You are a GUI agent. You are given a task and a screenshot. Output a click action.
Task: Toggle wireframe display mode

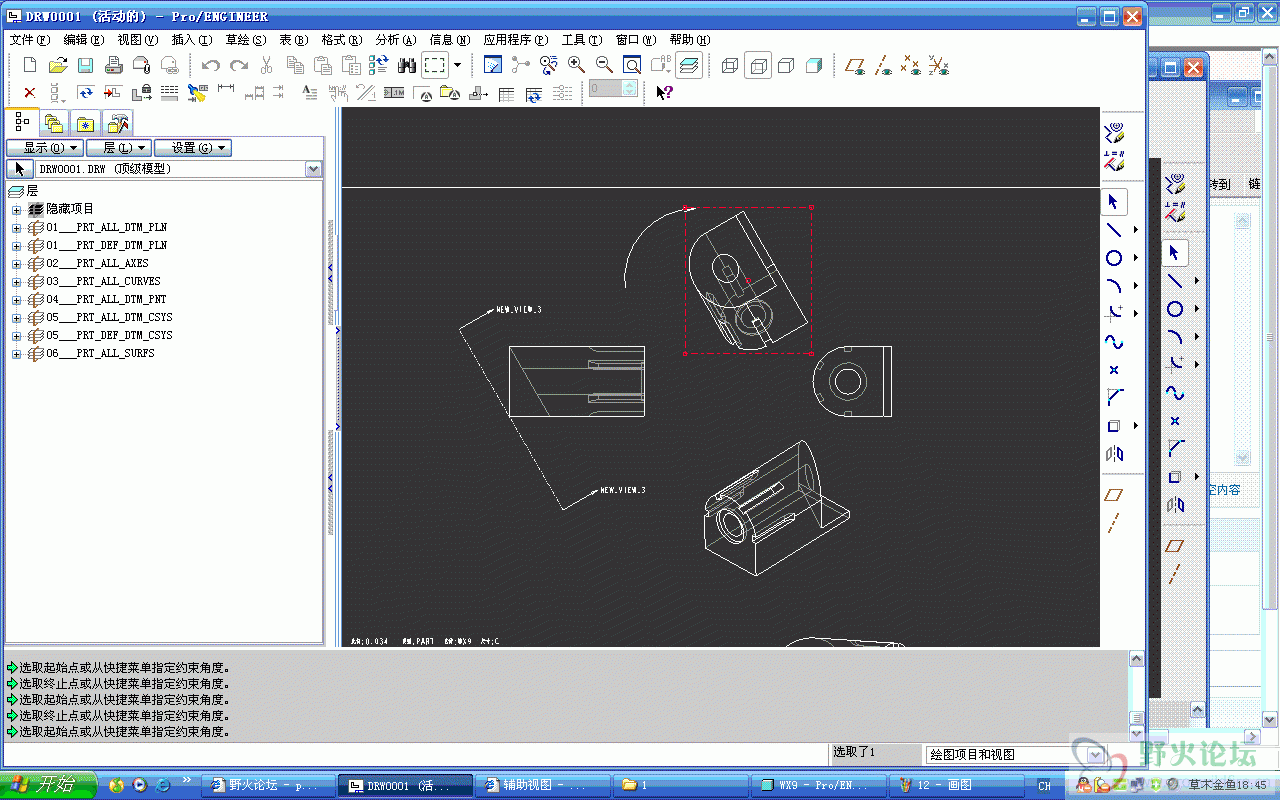(x=729, y=65)
